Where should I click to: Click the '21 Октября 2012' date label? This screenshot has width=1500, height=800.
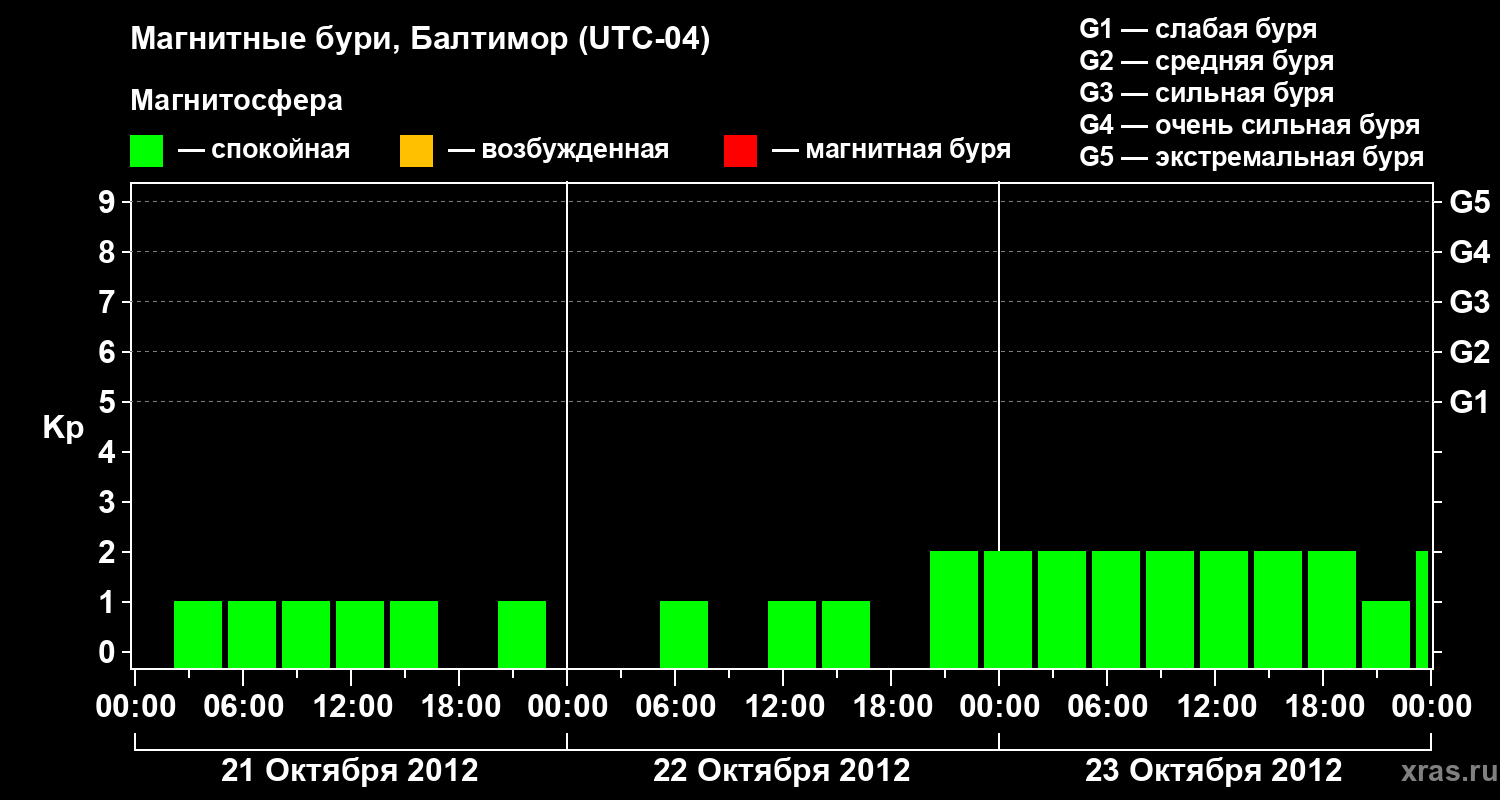pyautogui.click(x=350, y=771)
